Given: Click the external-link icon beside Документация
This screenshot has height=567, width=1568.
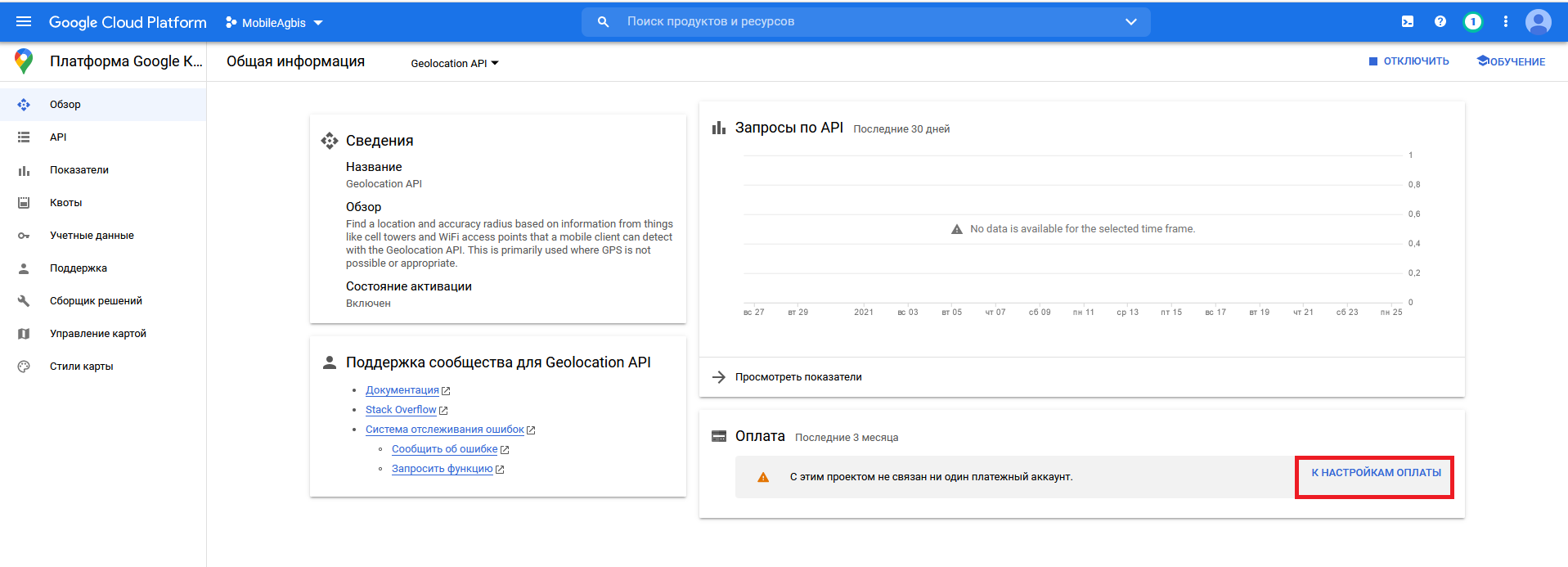Looking at the screenshot, I should tap(446, 391).
